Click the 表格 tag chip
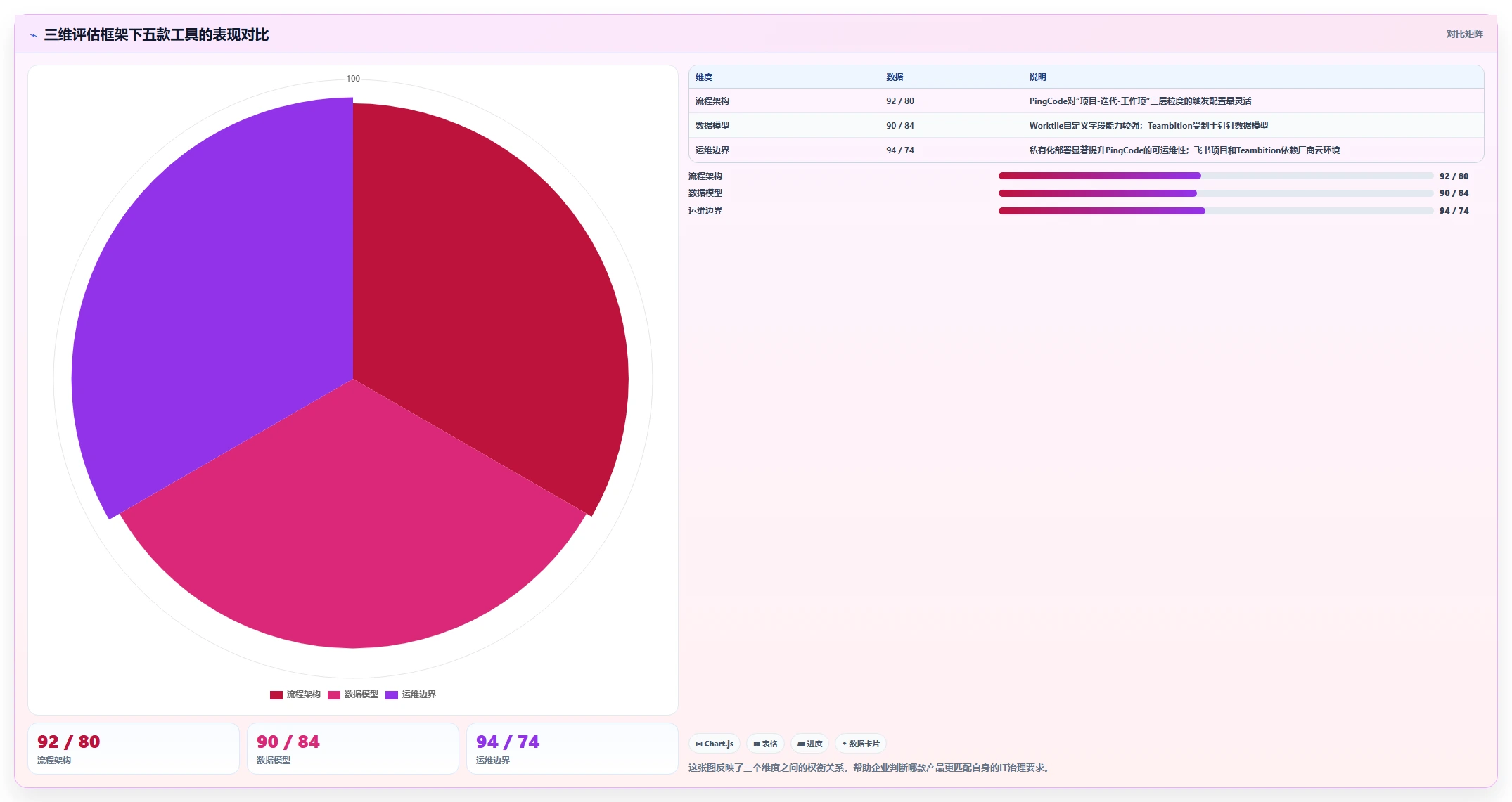 point(765,744)
